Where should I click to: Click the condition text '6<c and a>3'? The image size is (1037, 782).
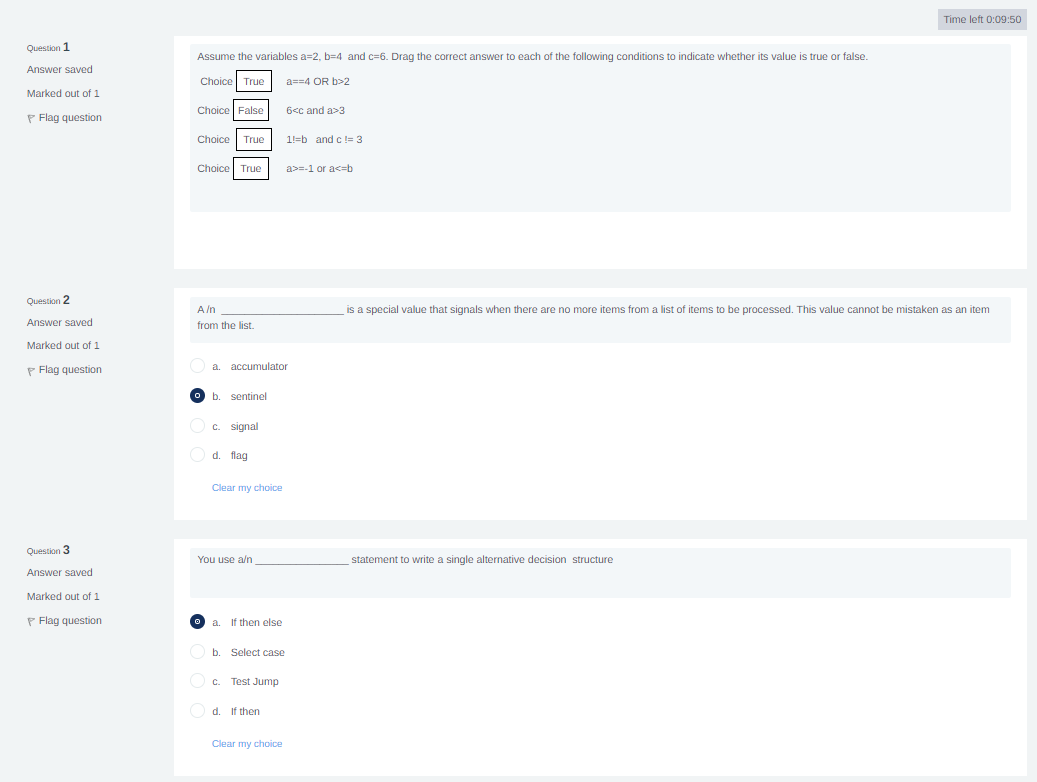315,110
